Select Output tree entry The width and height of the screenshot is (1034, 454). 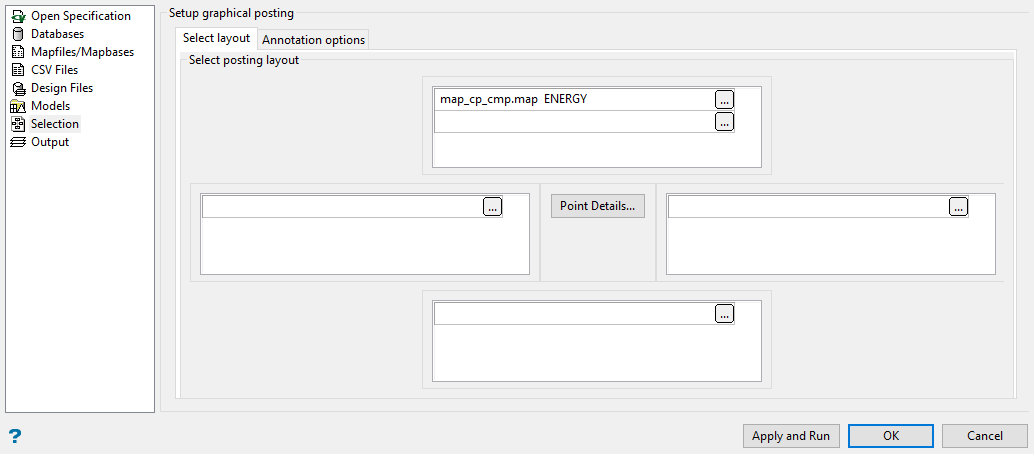50,142
